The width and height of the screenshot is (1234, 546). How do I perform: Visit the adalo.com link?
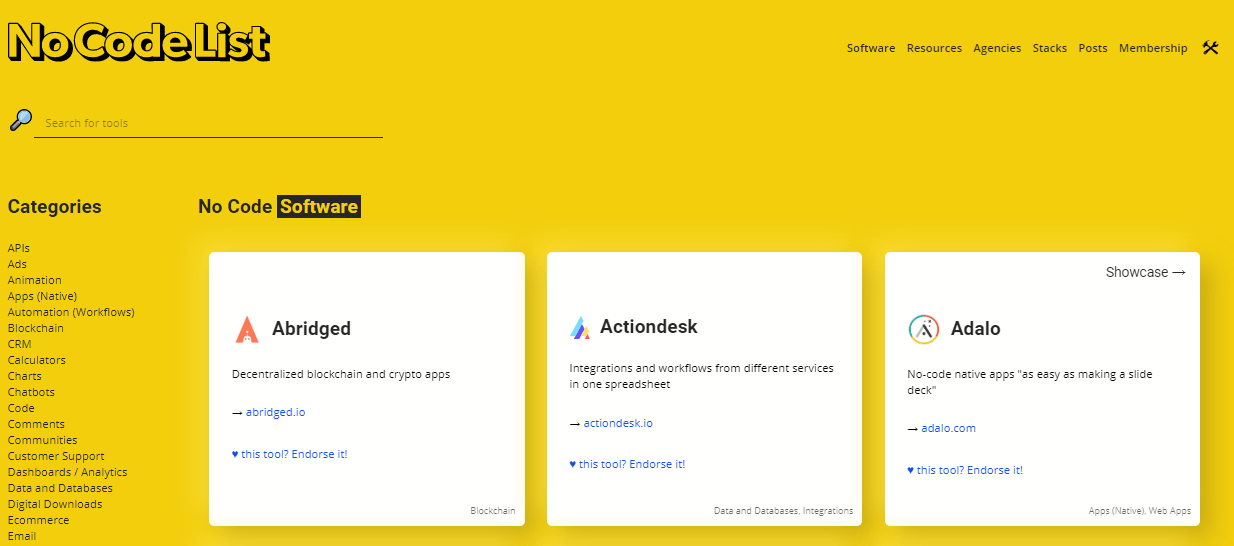point(949,428)
